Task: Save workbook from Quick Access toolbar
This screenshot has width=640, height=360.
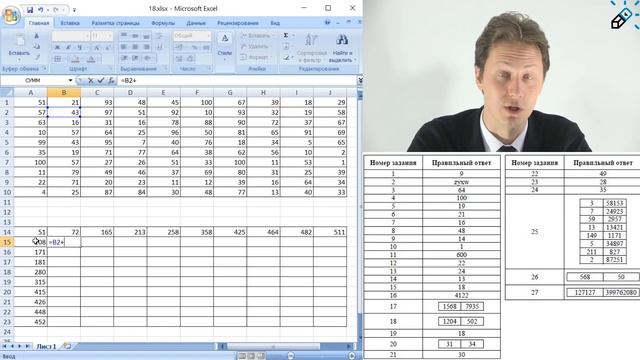Action: [30, 9]
